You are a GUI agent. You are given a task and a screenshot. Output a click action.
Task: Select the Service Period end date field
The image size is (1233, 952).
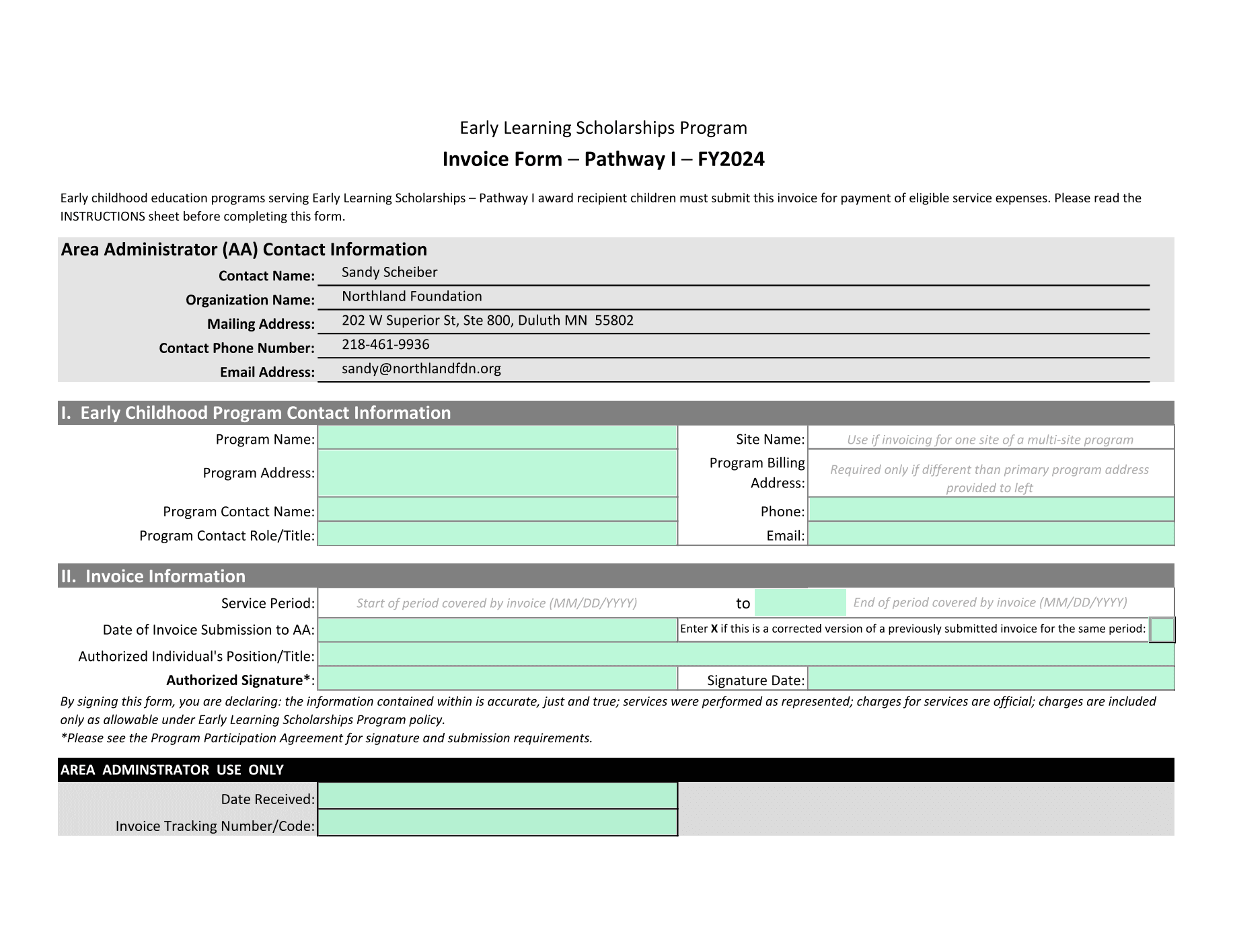point(964,602)
